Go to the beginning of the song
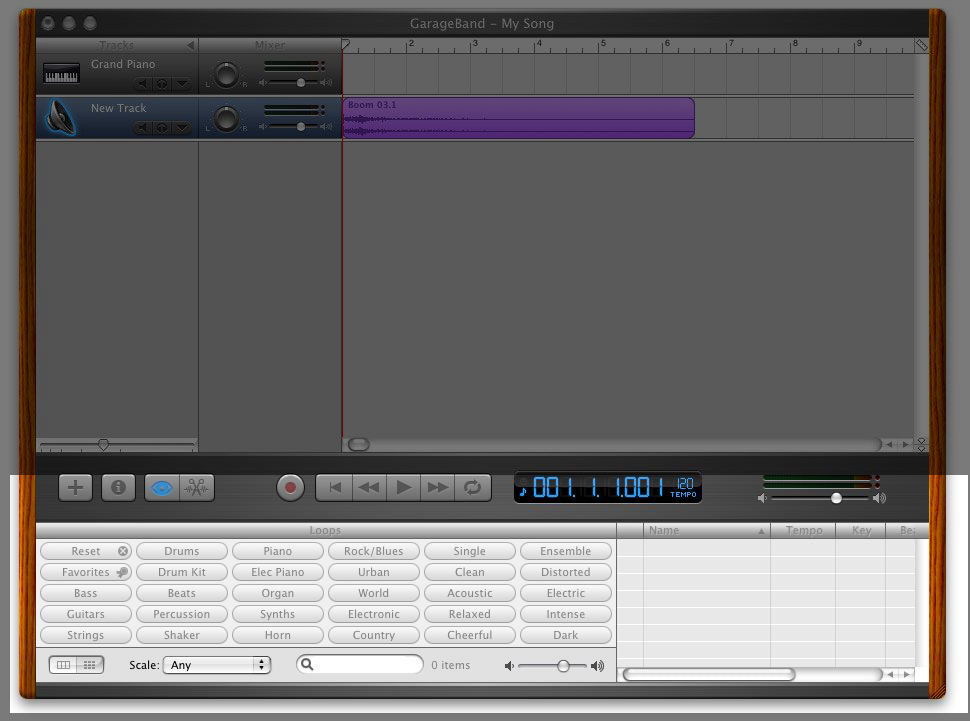The width and height of the screenshot is (970, 721). [x=335, y=488]
